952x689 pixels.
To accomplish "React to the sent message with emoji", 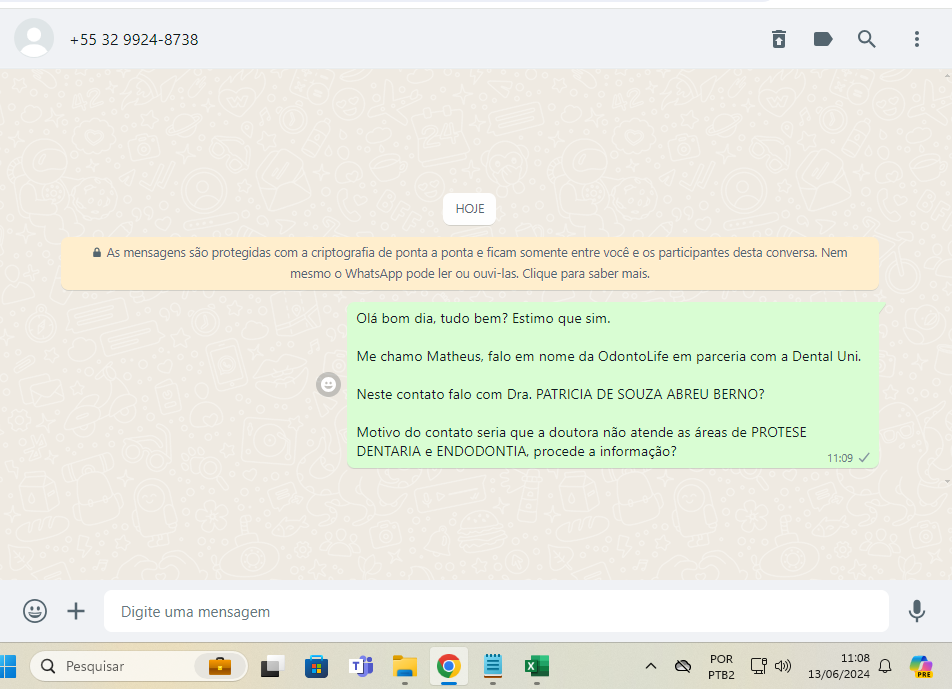I will 328,384.
